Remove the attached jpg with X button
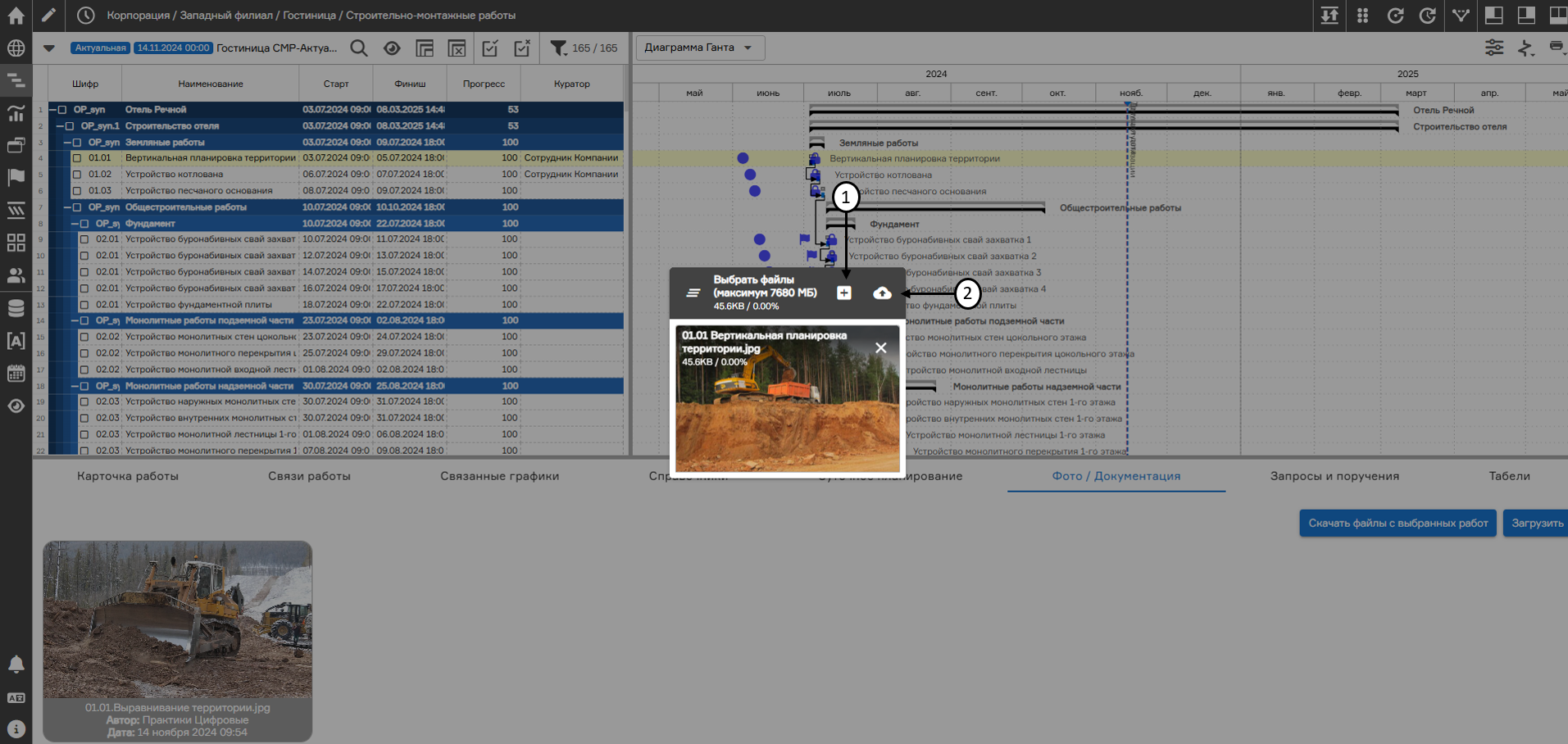This screenshot has width=1568, height=744. [881, 347]
